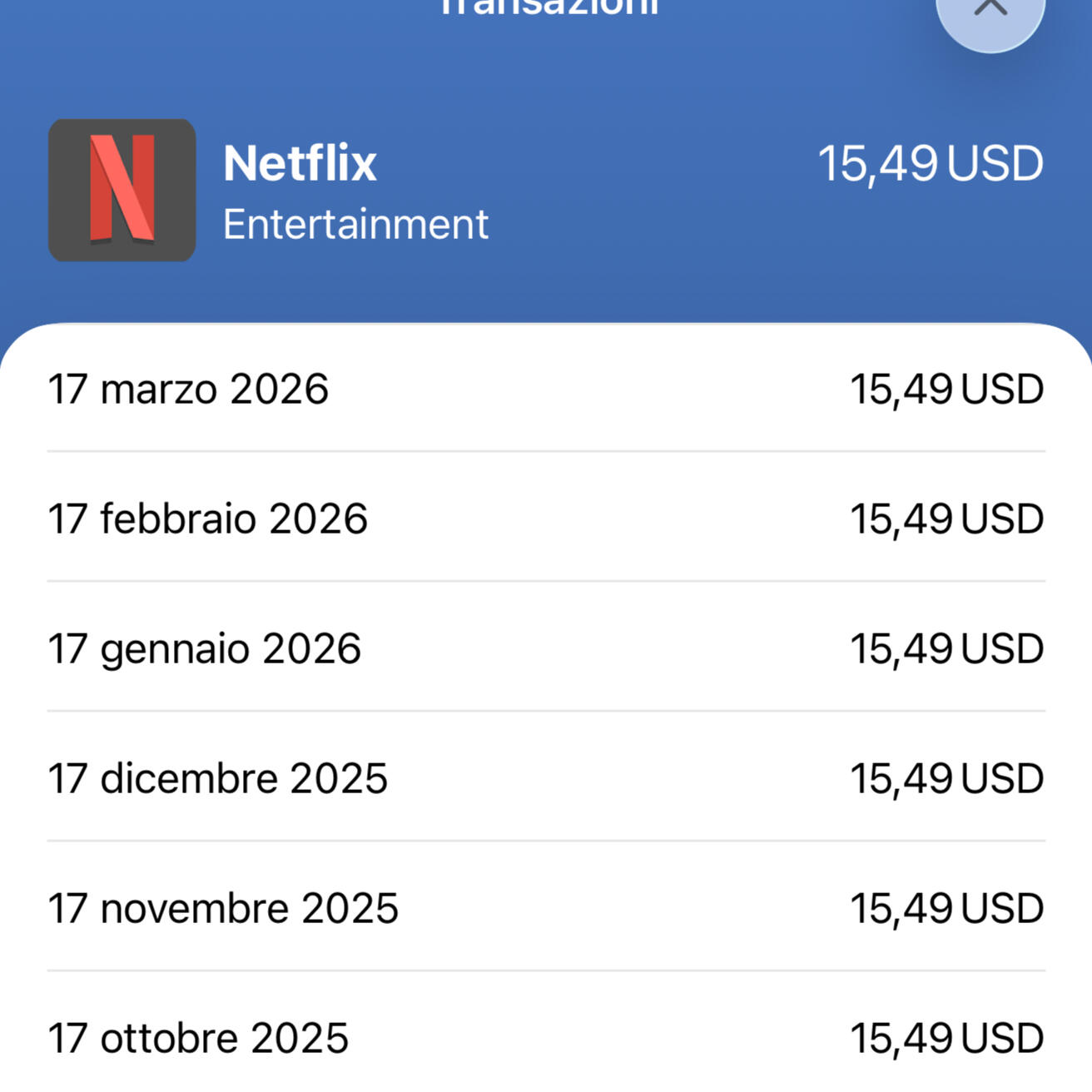Open the 17 febbraio 2026 transaction
Image resolution: width=1092 pixels, height=1092 pixels.
tap(207, 519)
